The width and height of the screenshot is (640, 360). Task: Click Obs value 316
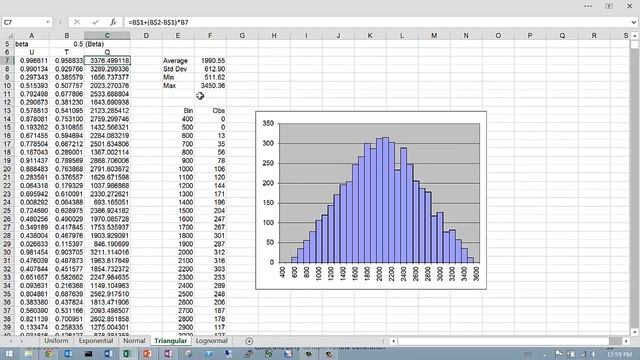pos(210,260)
